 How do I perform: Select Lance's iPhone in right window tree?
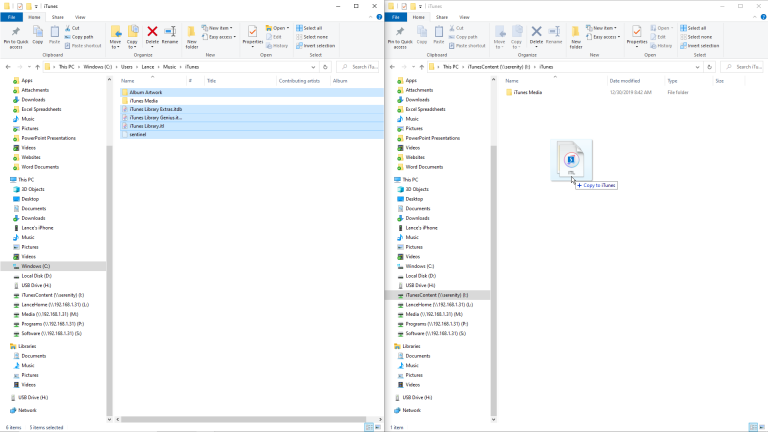click(421, 228)
